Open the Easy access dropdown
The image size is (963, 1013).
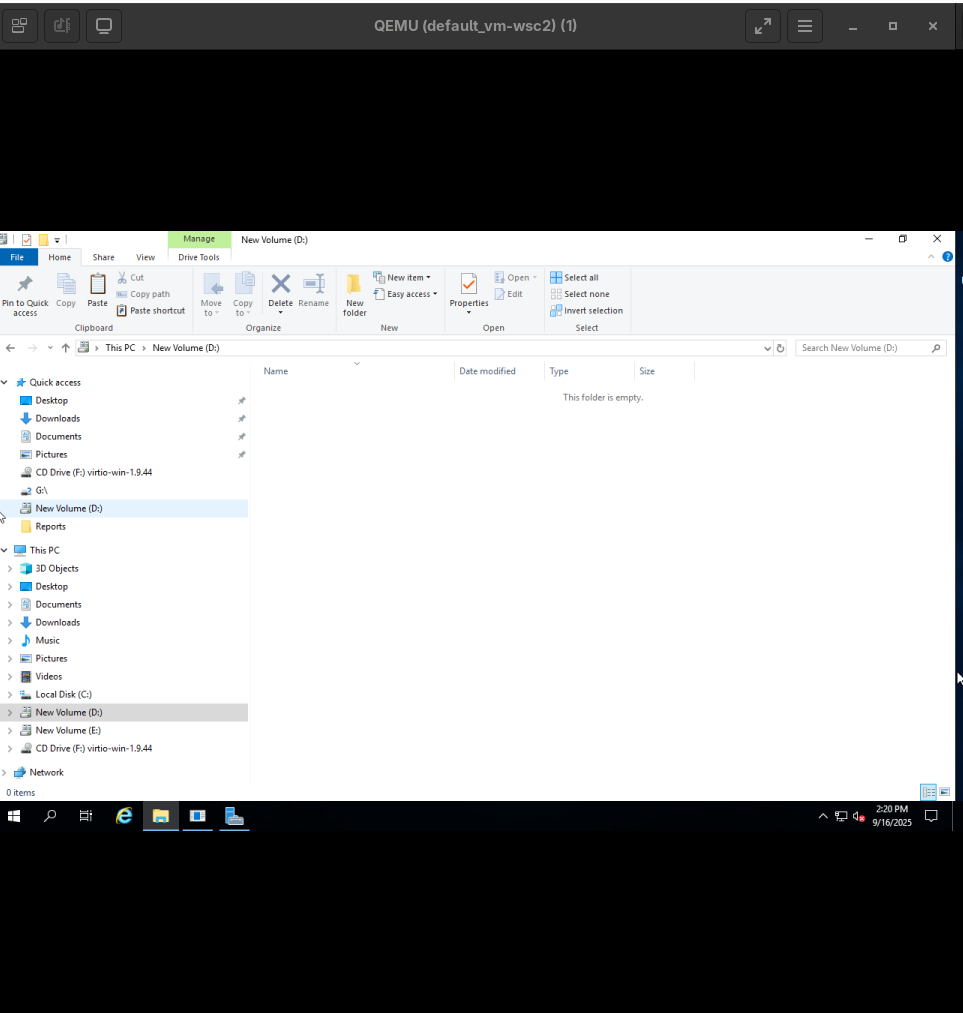405,294
